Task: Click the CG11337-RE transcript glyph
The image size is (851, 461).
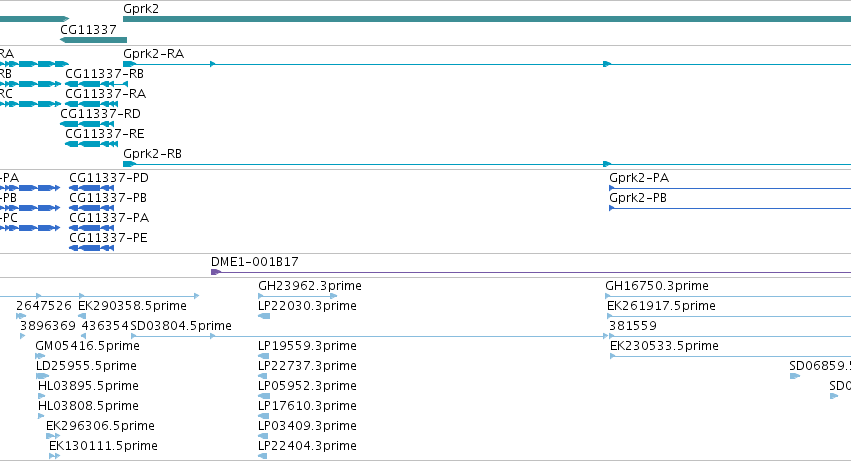Action: pyautogui.click(x=91, y=144)
